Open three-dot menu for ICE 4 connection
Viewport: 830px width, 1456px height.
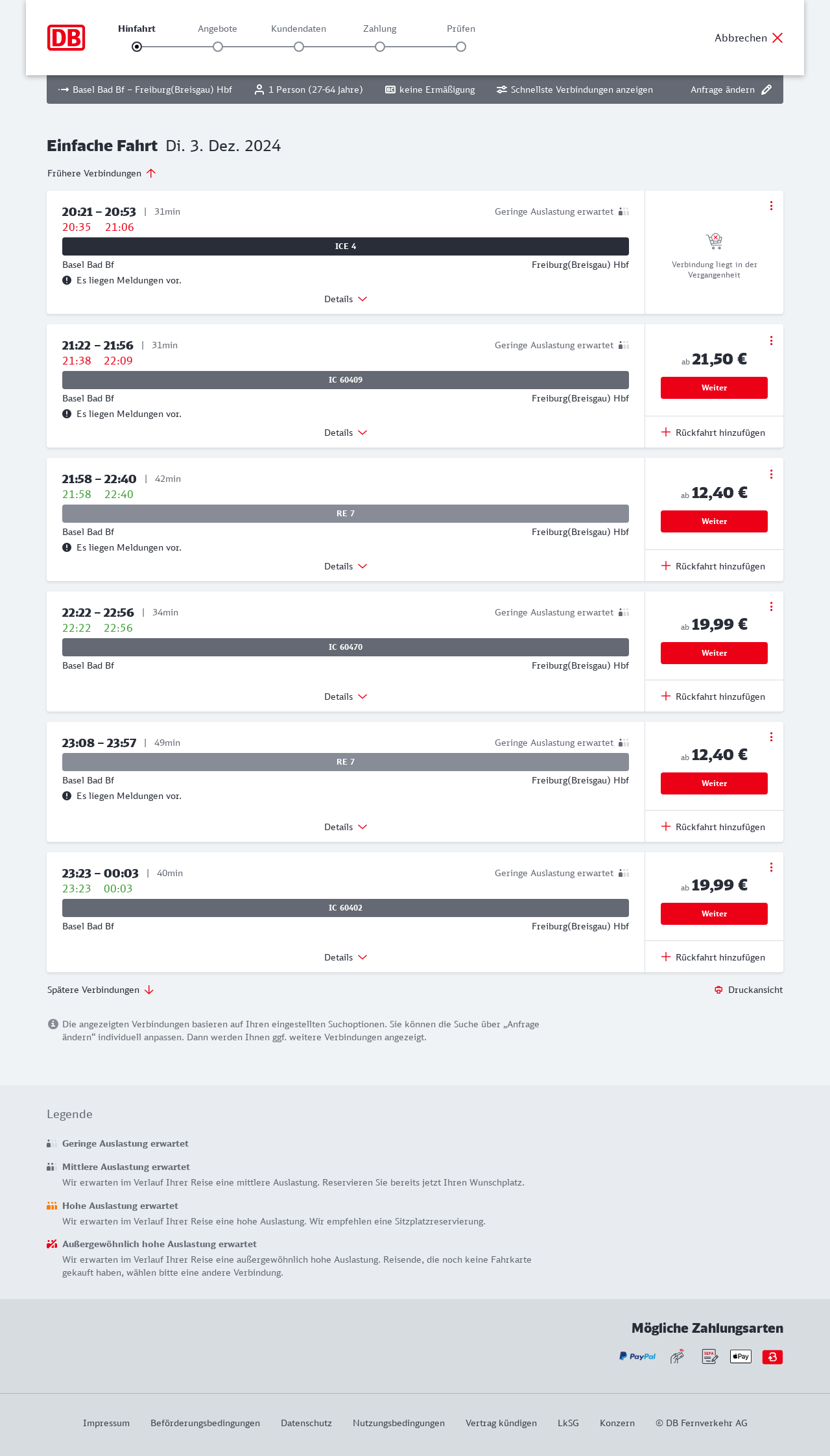click(771, 206)
